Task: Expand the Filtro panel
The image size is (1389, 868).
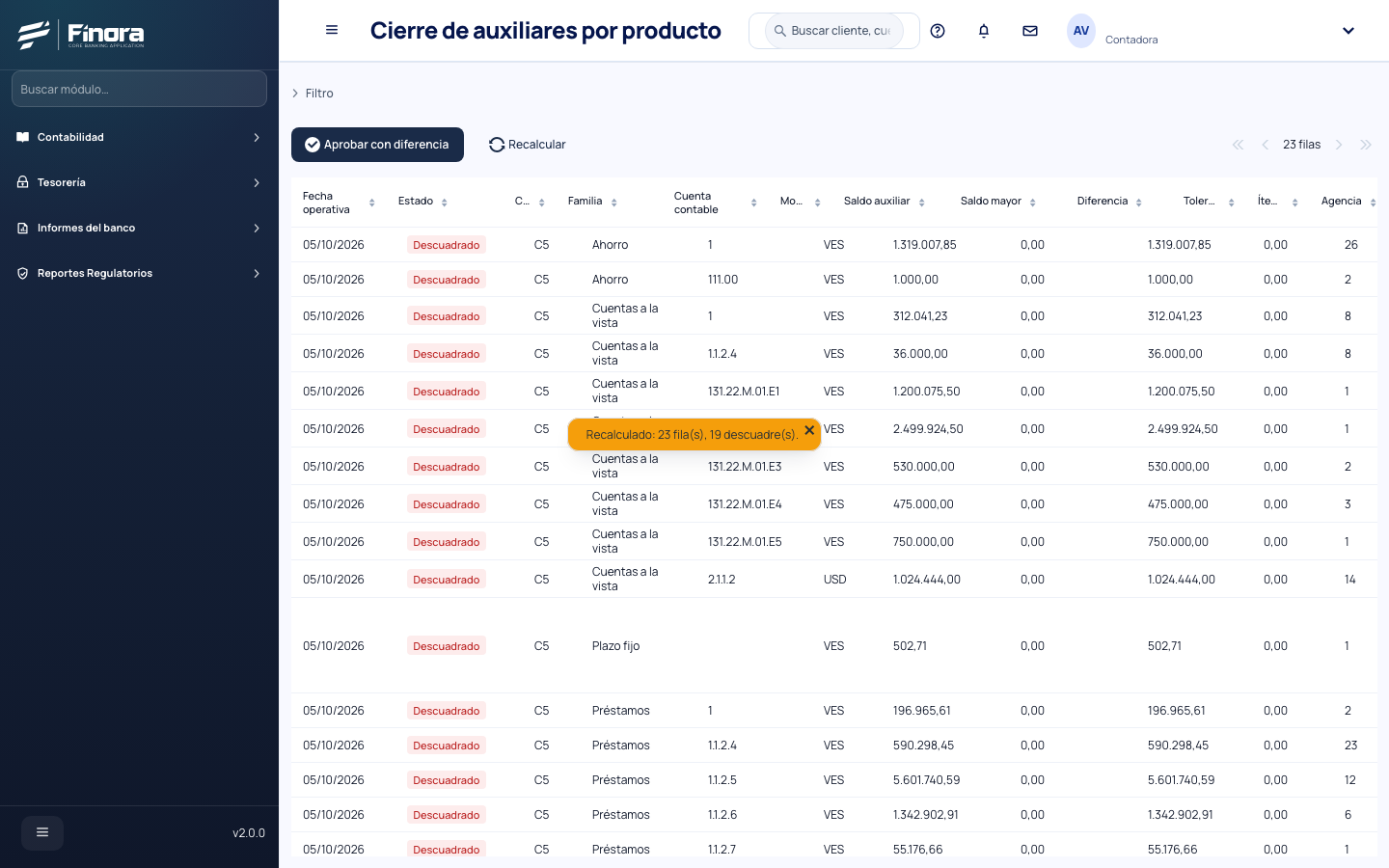Action: coord(313,94)
